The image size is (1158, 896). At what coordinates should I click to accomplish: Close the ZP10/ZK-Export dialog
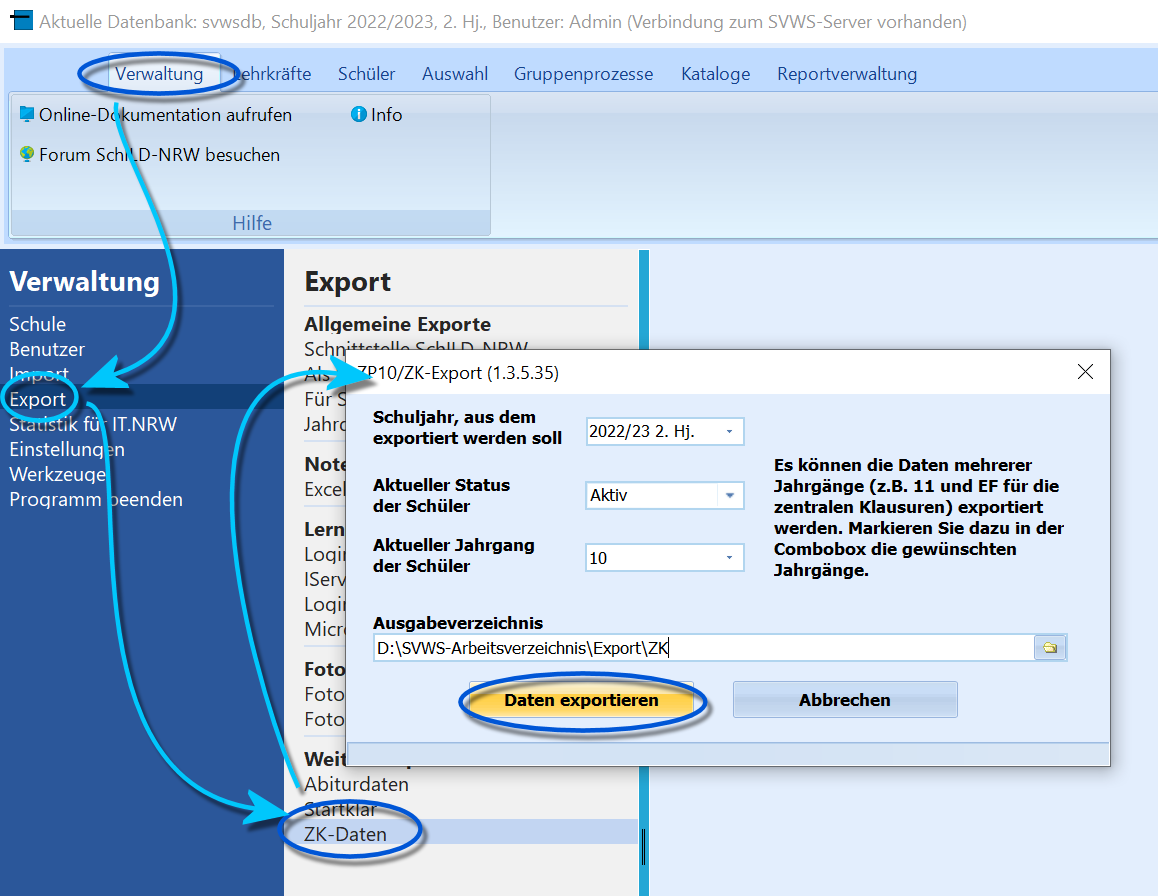pyautogui.click(x=1085, y=372)
